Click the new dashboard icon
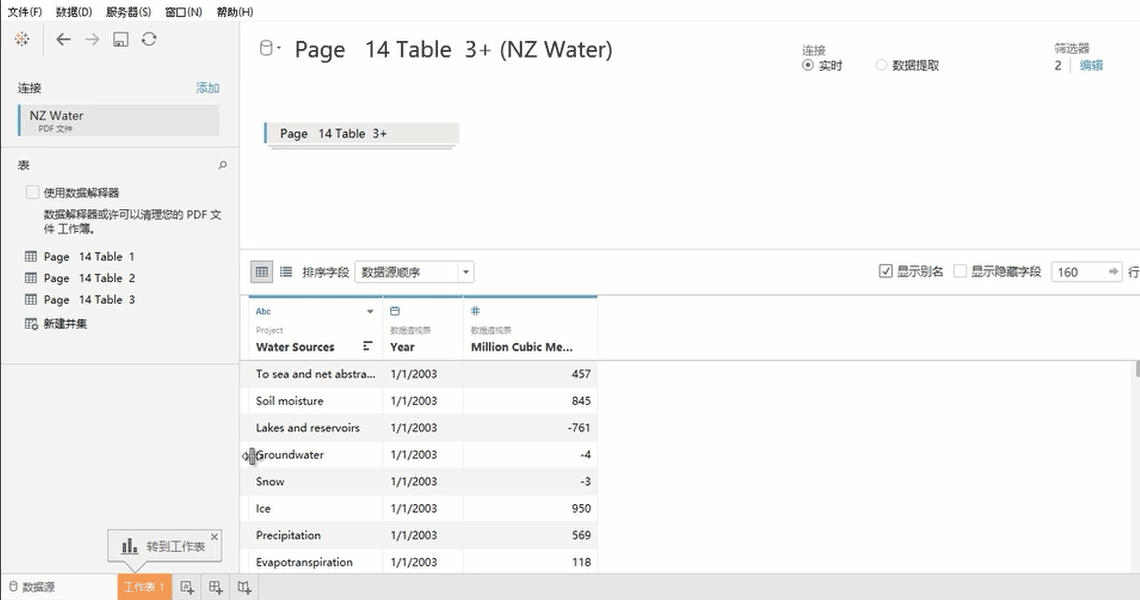 (x=216, y=587)
